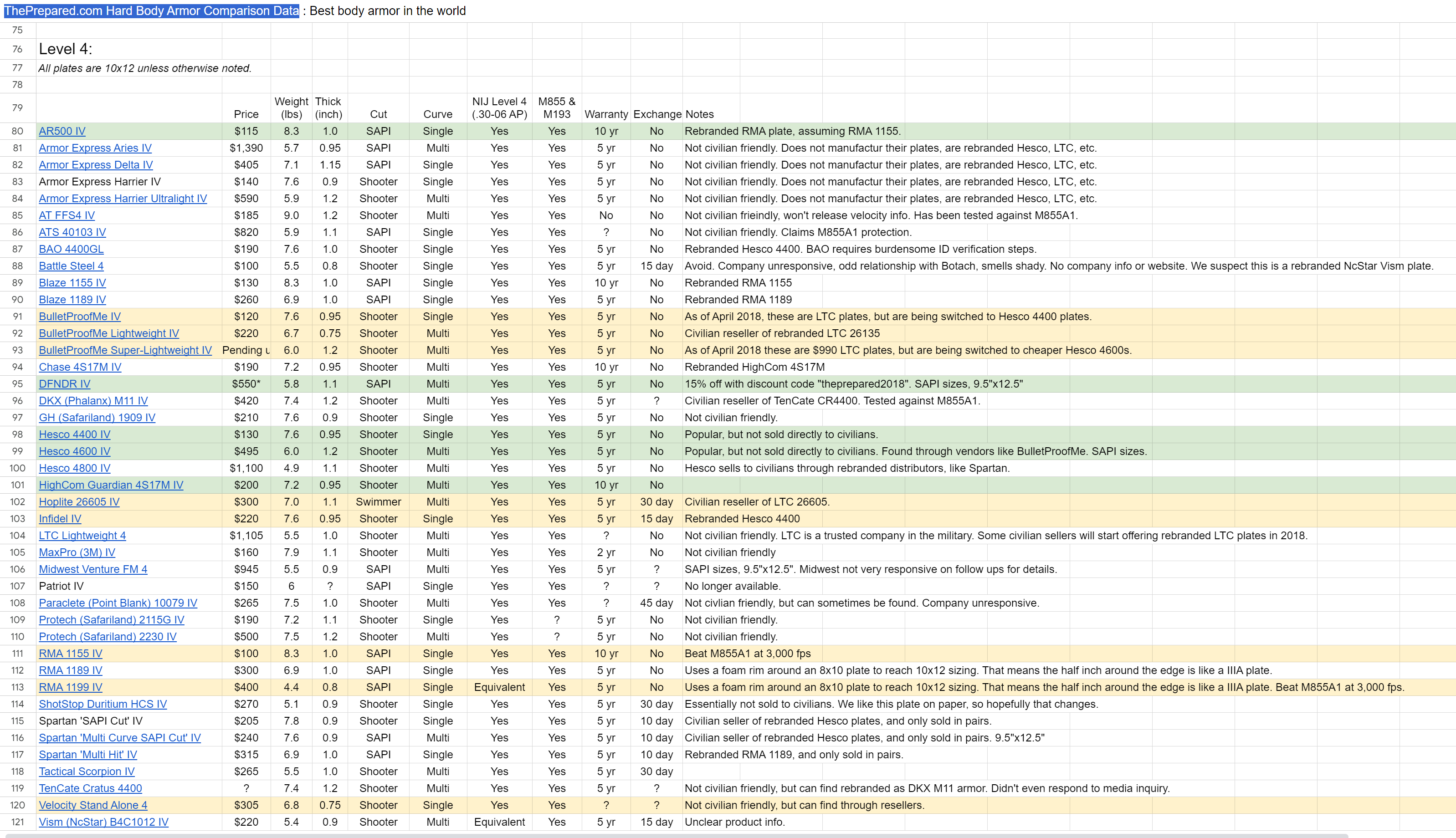Click the Armor Express Aries IV link

tap(95, 148)
